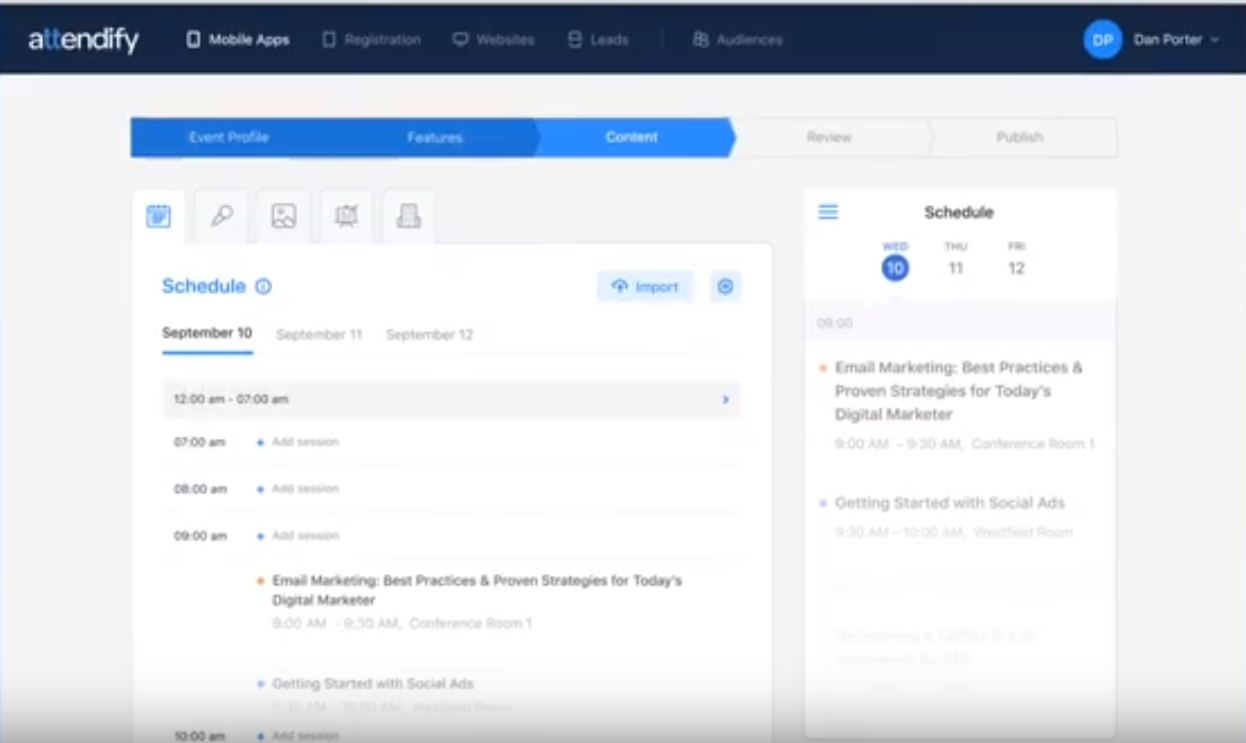Screen dimensions: 1246x743
Task: Open Getting Started with Social Ads session
Action: point(373,684)
